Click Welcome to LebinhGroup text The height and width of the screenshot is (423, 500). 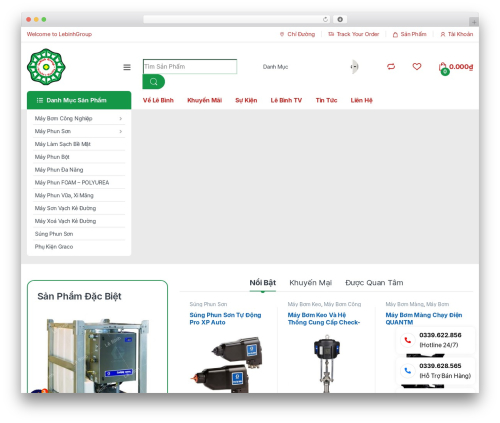pos(59,34)
